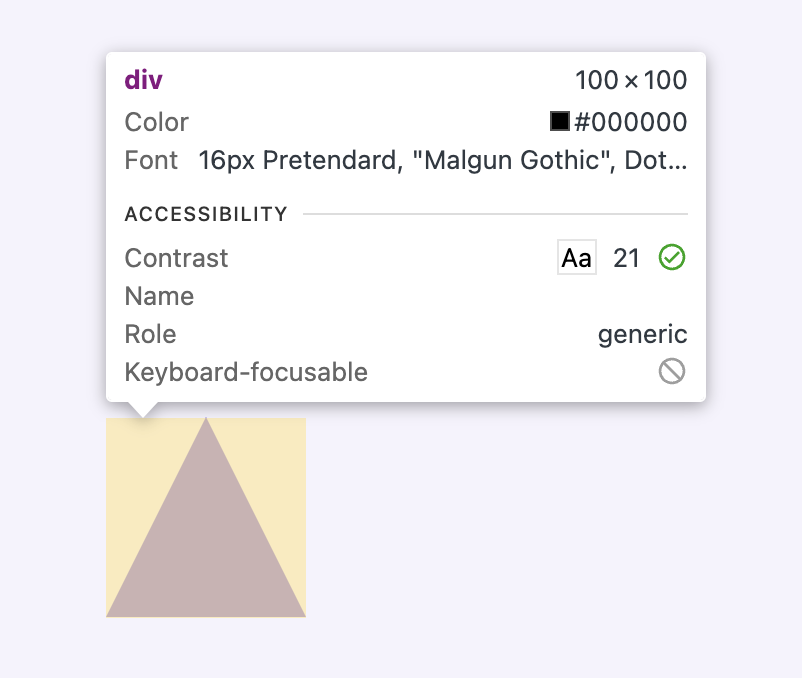Click the generic role value
The width and height of the screenshot is (802, 678).
coord(642,335)
